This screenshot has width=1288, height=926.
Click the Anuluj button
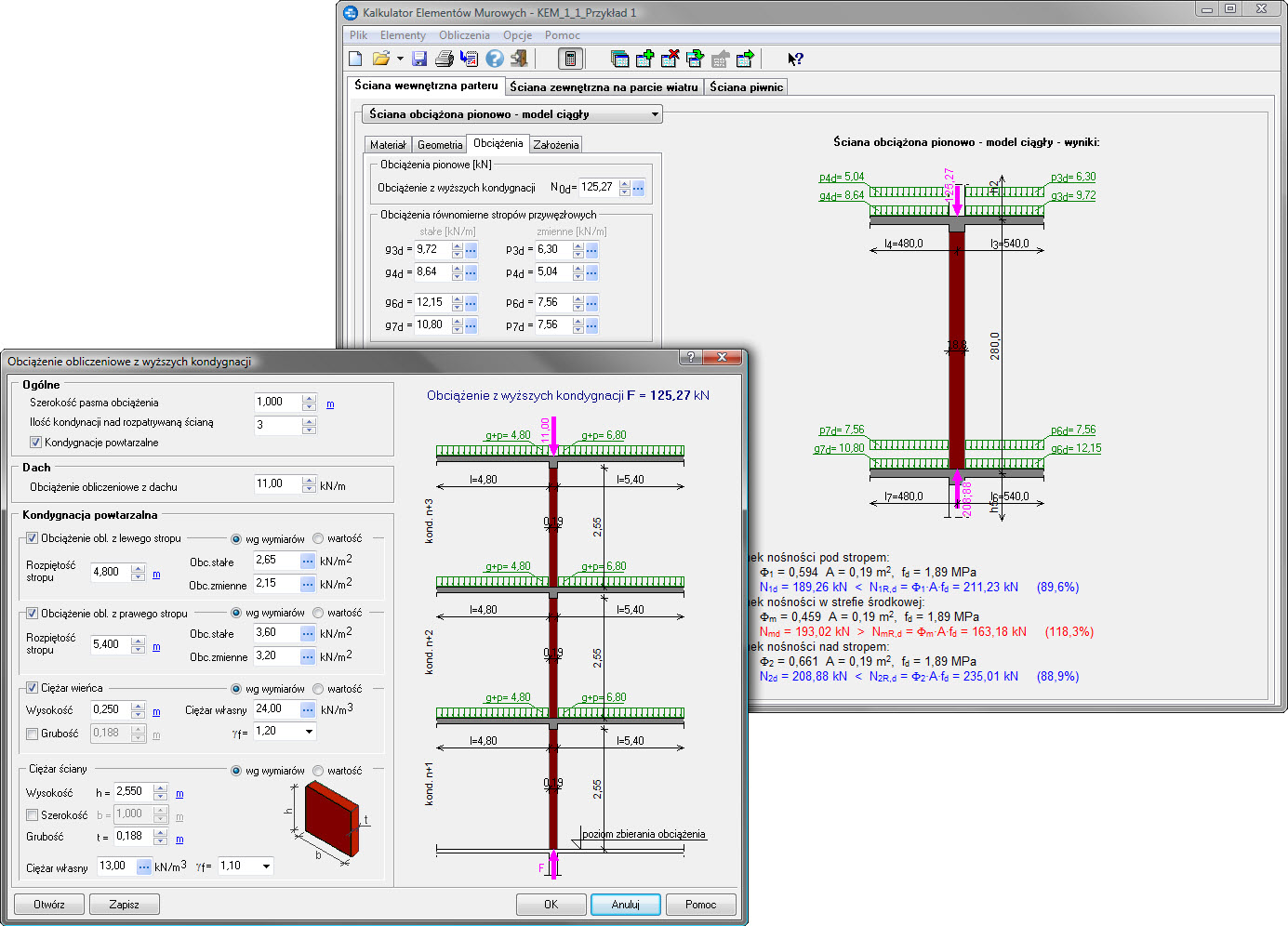[625, 905]
